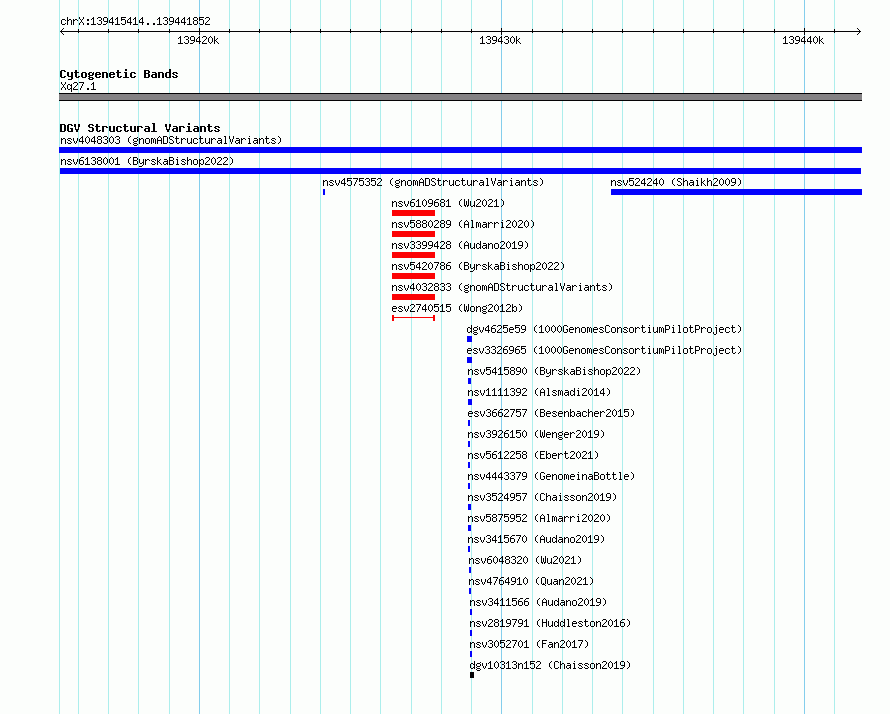Click the Cytogenetic Bands track title
Image resolution: width=890 pixels, height=714 pixels.
coord(119,74)
